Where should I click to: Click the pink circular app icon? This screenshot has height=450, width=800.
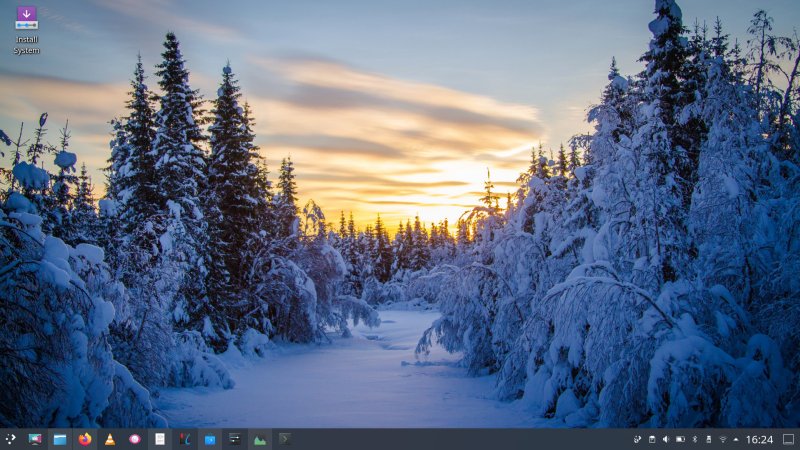135,439
